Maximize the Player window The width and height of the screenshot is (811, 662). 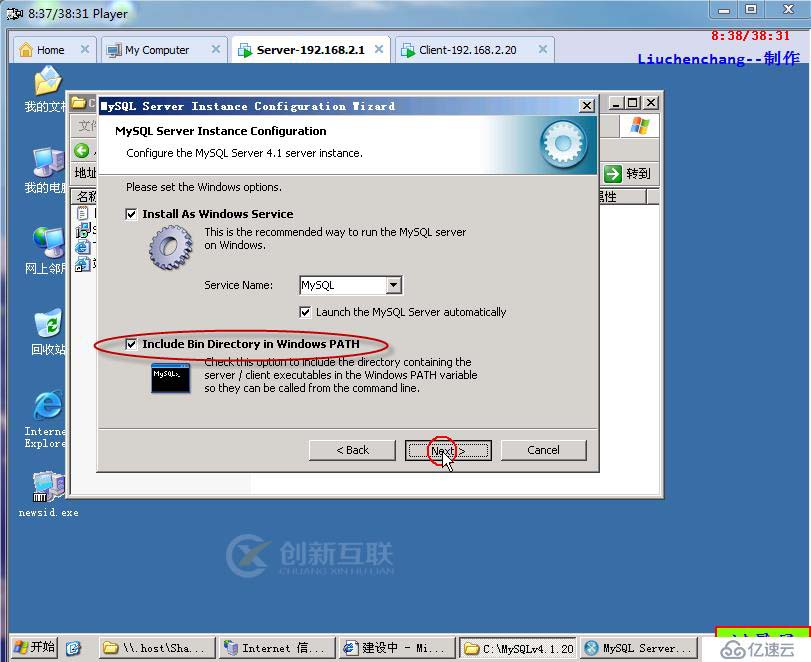click(x=751, y=9)
